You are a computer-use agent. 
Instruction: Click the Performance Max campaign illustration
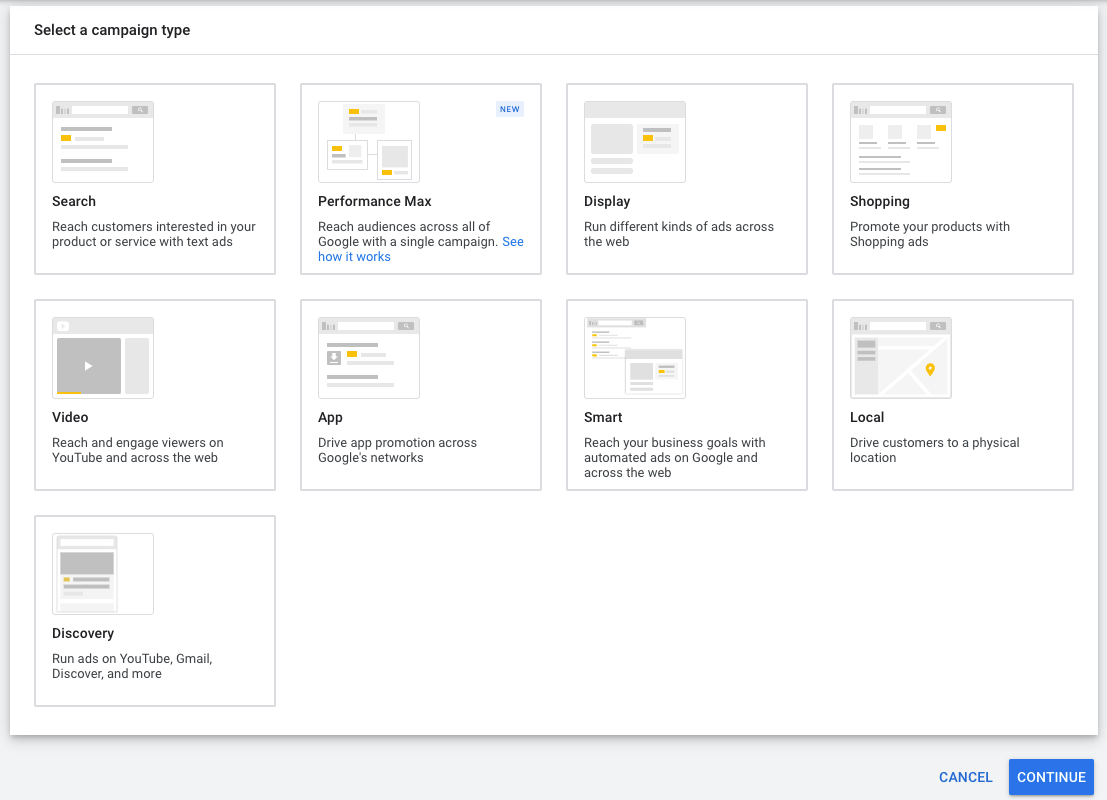[x=369, y=142]
